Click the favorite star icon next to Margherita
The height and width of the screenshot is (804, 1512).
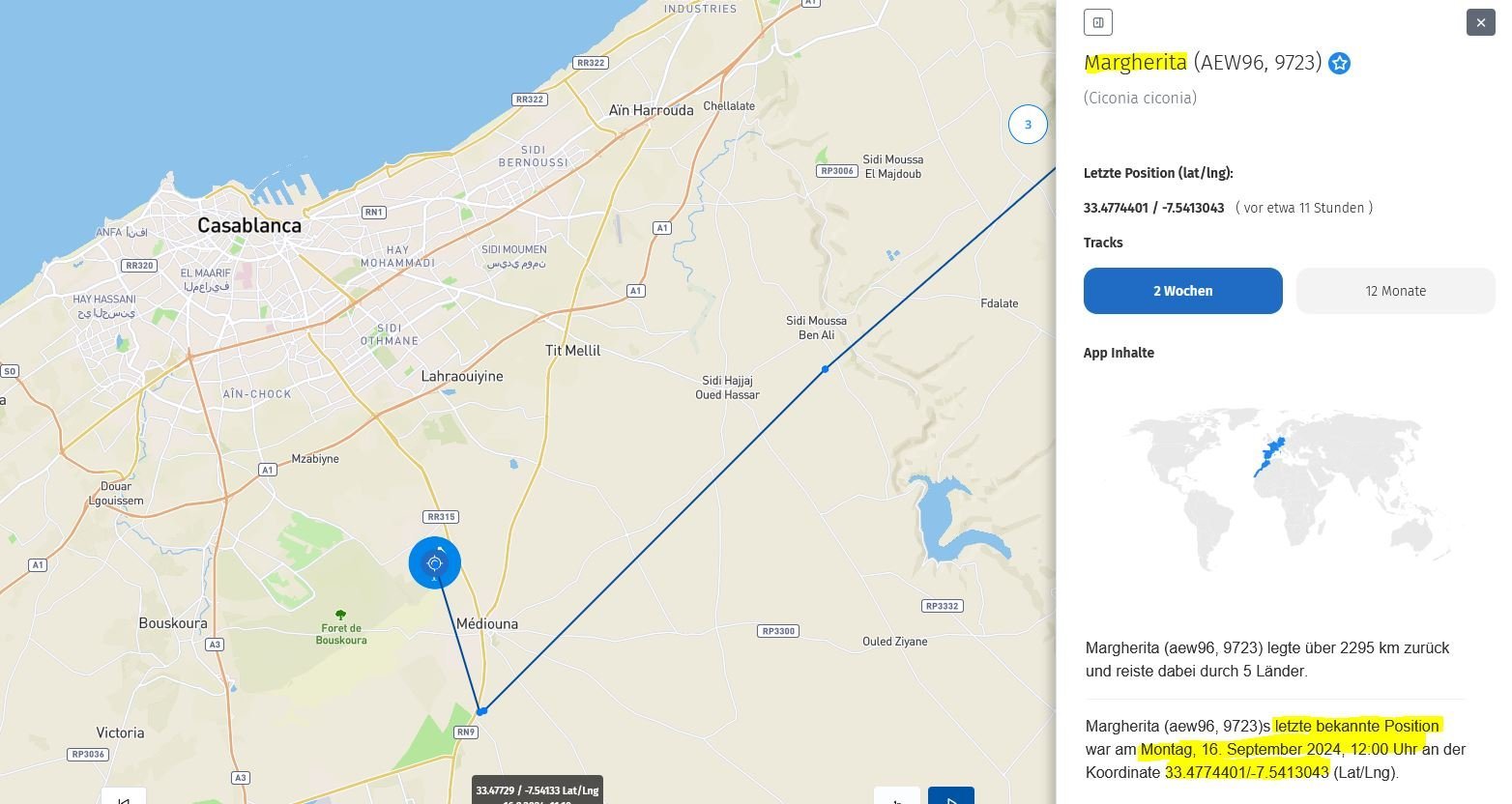click(x=1339, y=64)
